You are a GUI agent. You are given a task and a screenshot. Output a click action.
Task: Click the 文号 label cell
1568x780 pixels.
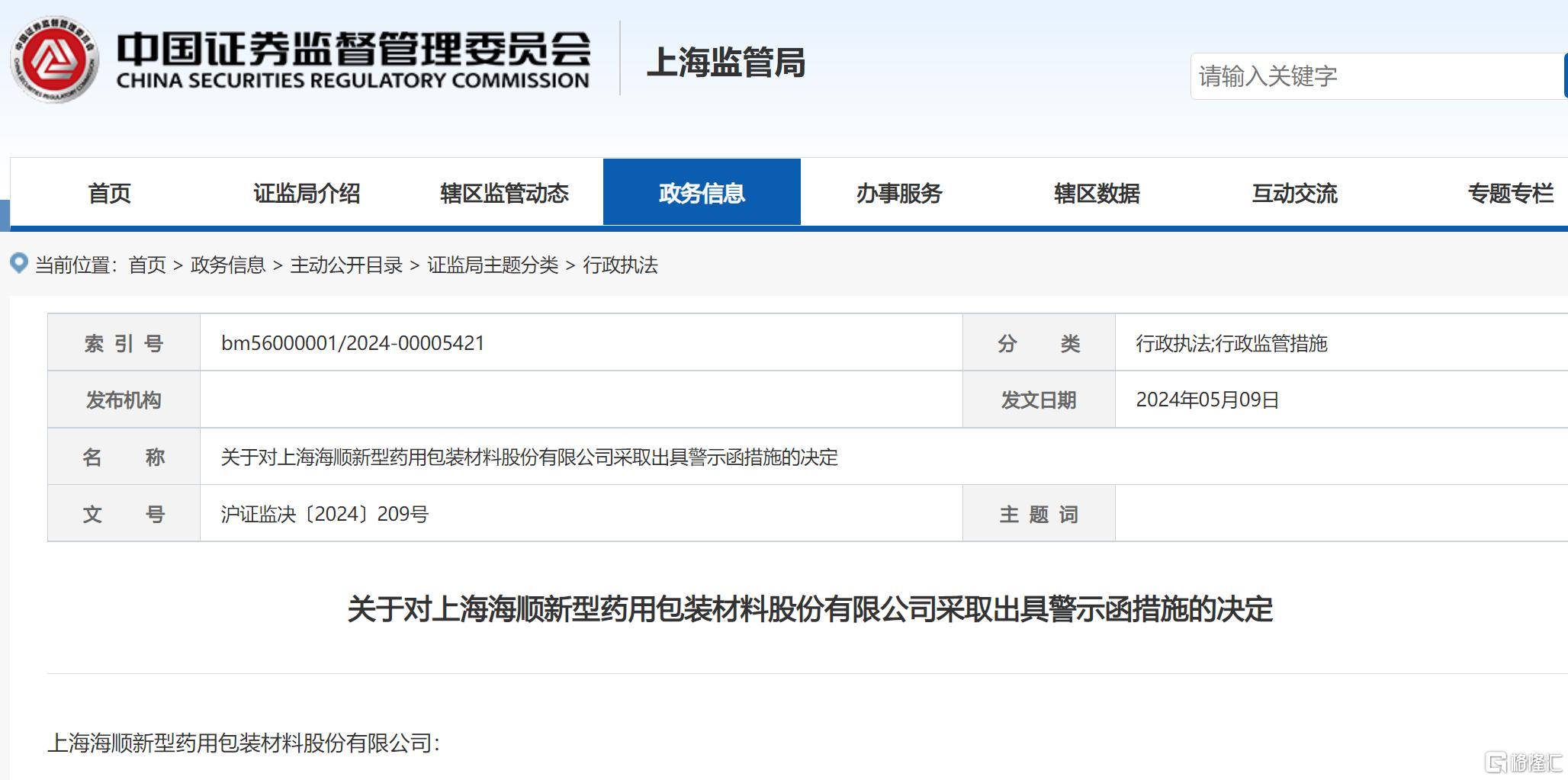click(x=124, y=514)
